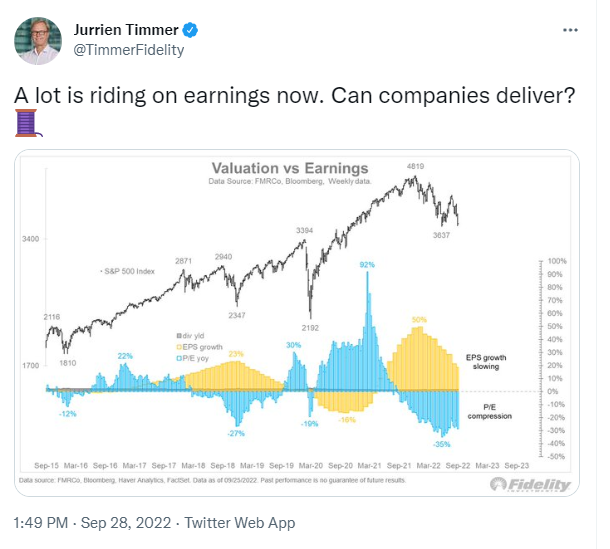Screen dimensions: 610x549
Task: Open the Valuation vs Earnings chart image
Action: [297, 323]
